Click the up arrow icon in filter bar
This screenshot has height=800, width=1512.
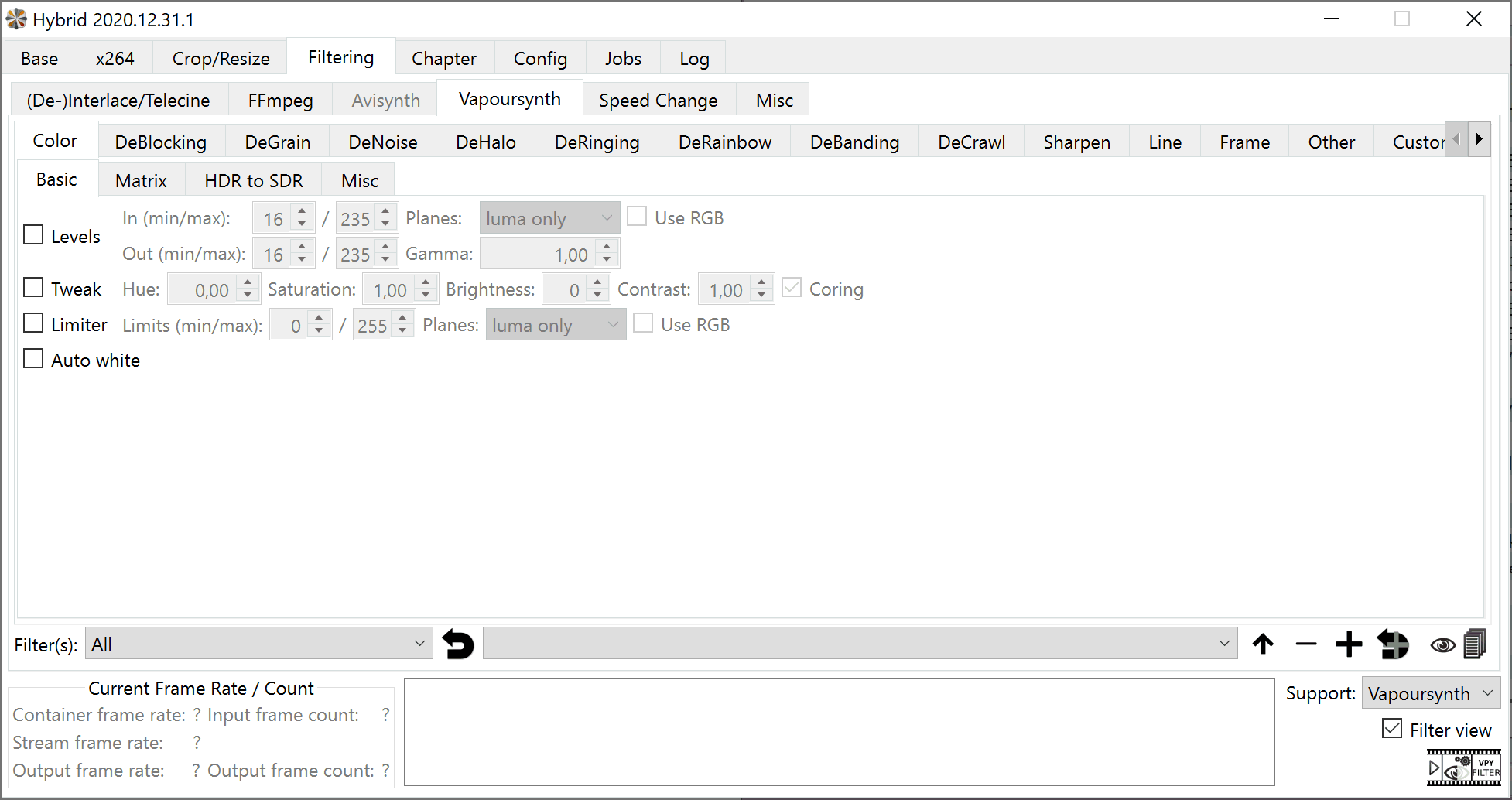(x=1263, y=644)
